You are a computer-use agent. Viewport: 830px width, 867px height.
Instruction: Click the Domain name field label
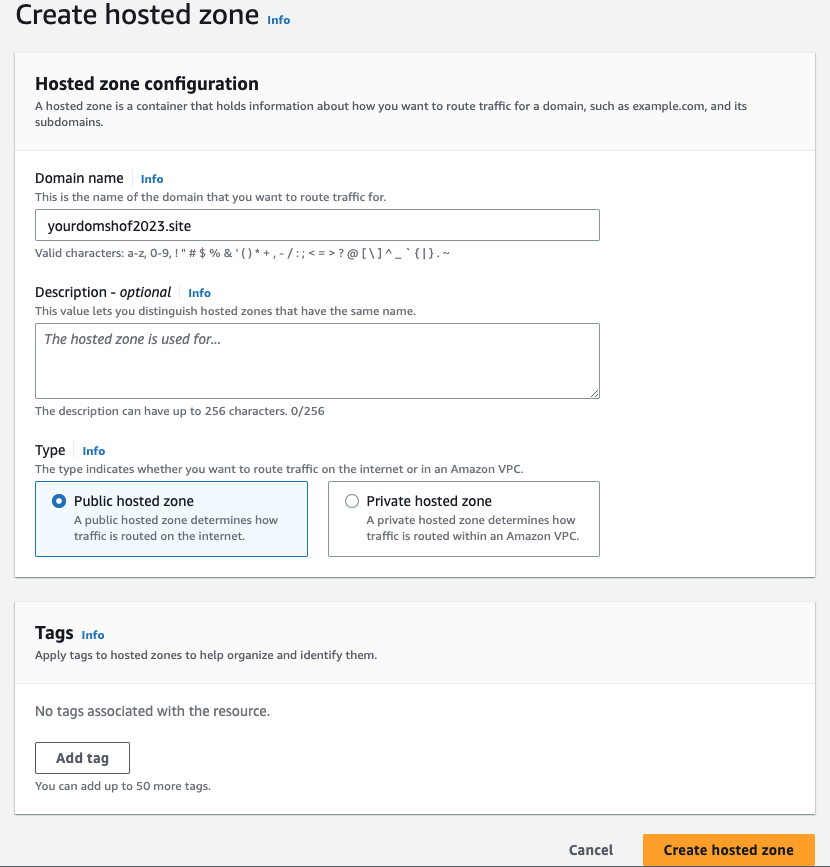coord(79,178)
